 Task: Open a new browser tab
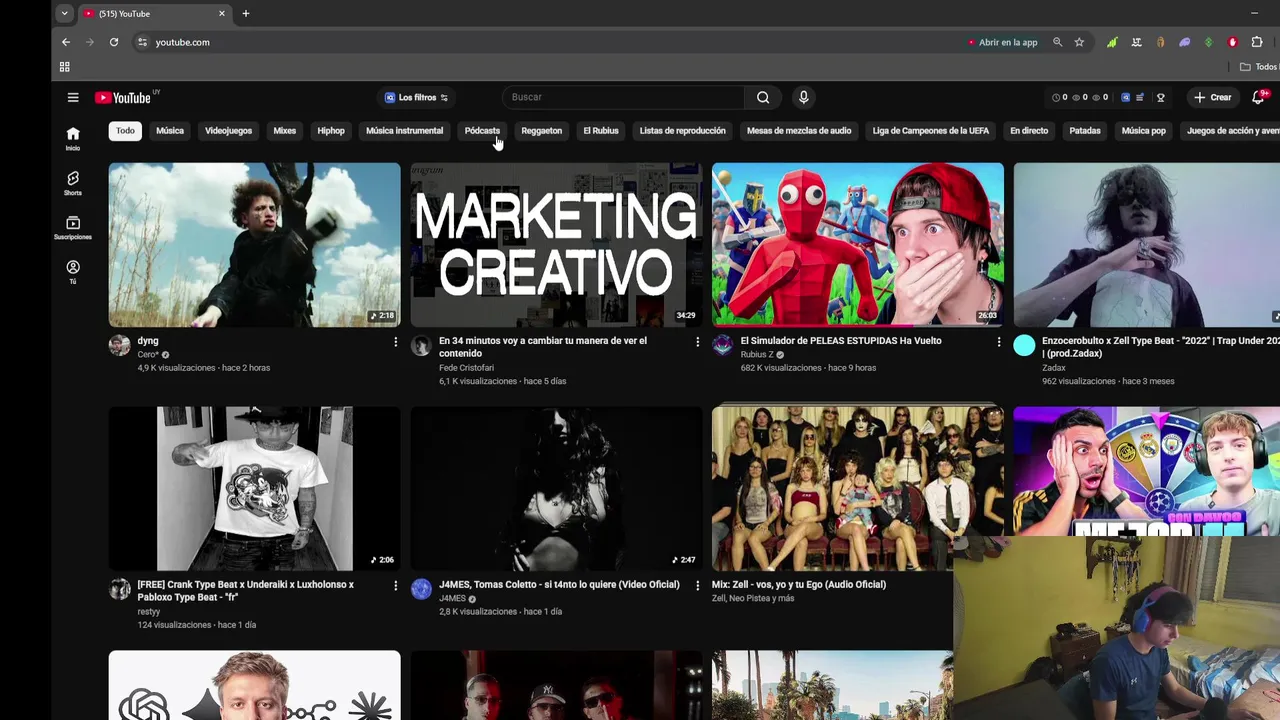pyautogui.click(x=246, y=14)
